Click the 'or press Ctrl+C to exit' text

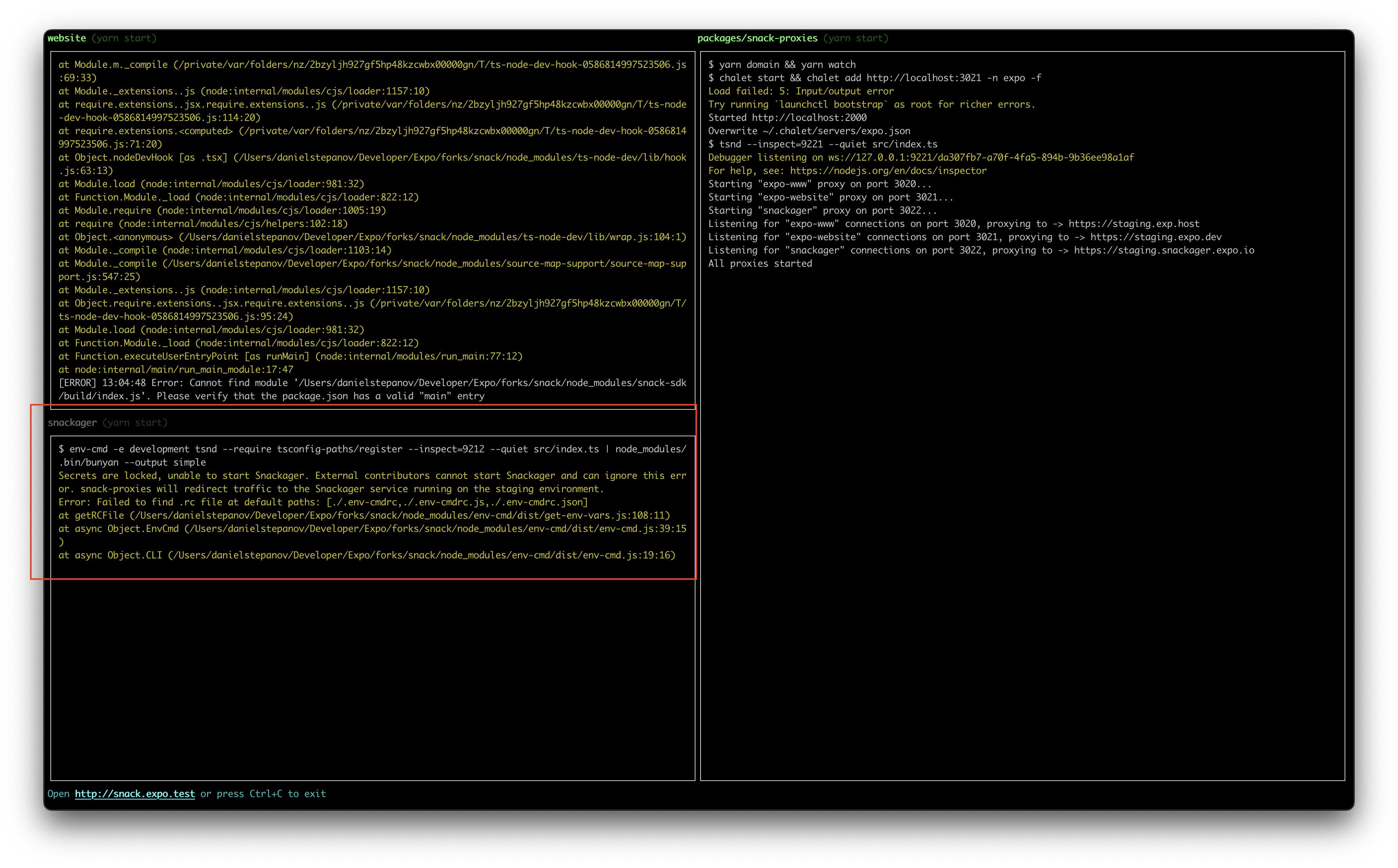point(263,794)
